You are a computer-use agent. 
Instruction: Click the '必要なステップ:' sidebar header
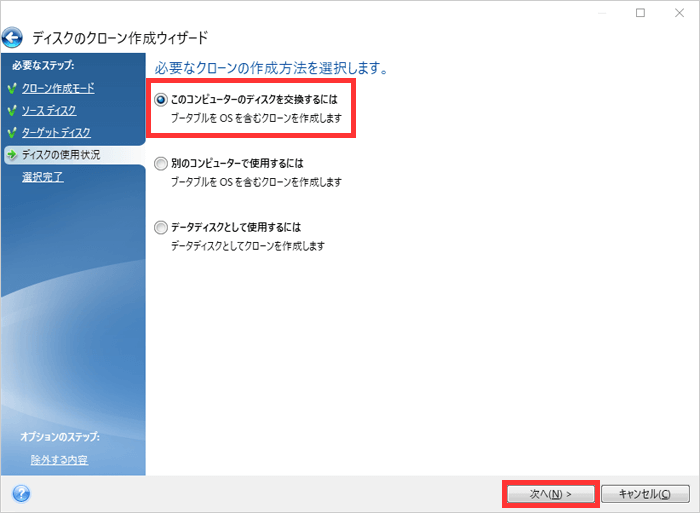point(43,65)
